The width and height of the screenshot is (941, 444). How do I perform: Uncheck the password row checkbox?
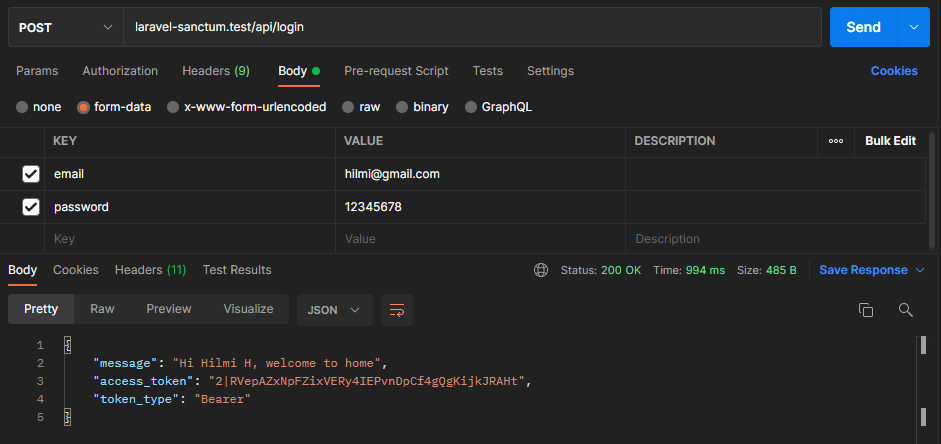point(31,207)
